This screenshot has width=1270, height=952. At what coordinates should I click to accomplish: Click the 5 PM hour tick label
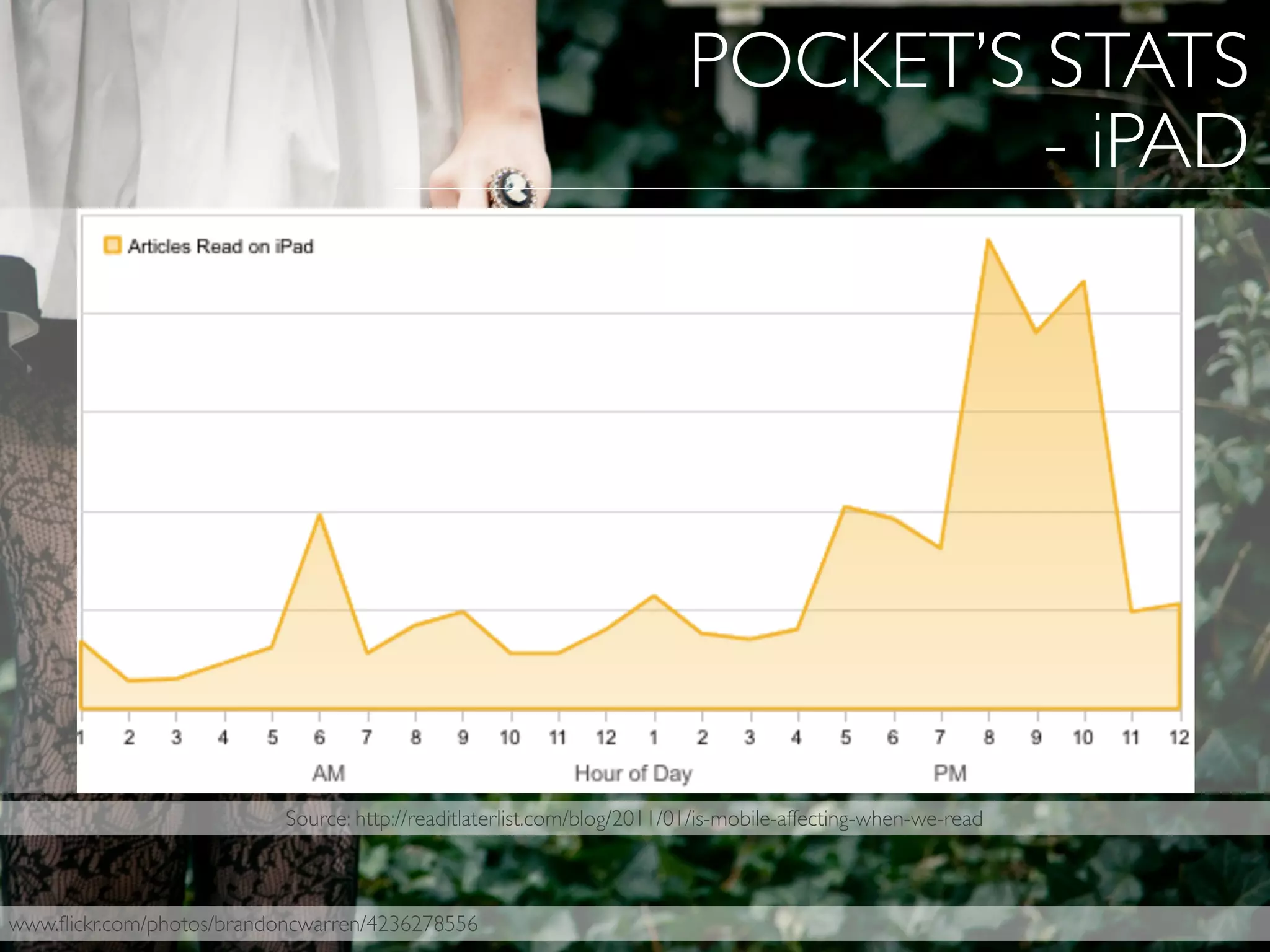pyautogui.click(x=845, y=738)
